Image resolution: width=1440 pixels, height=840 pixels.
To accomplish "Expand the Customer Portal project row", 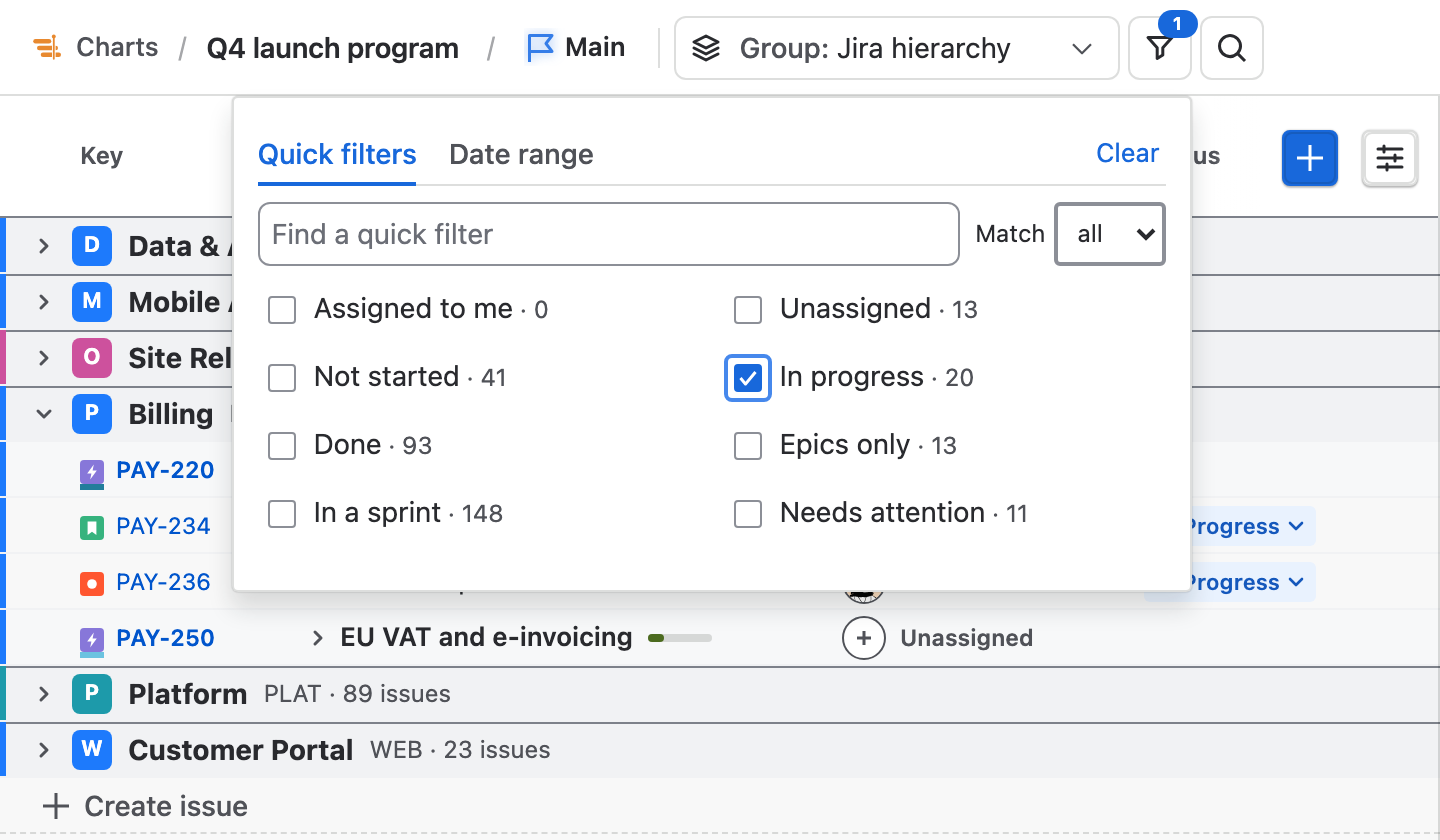I will point(43,750).
